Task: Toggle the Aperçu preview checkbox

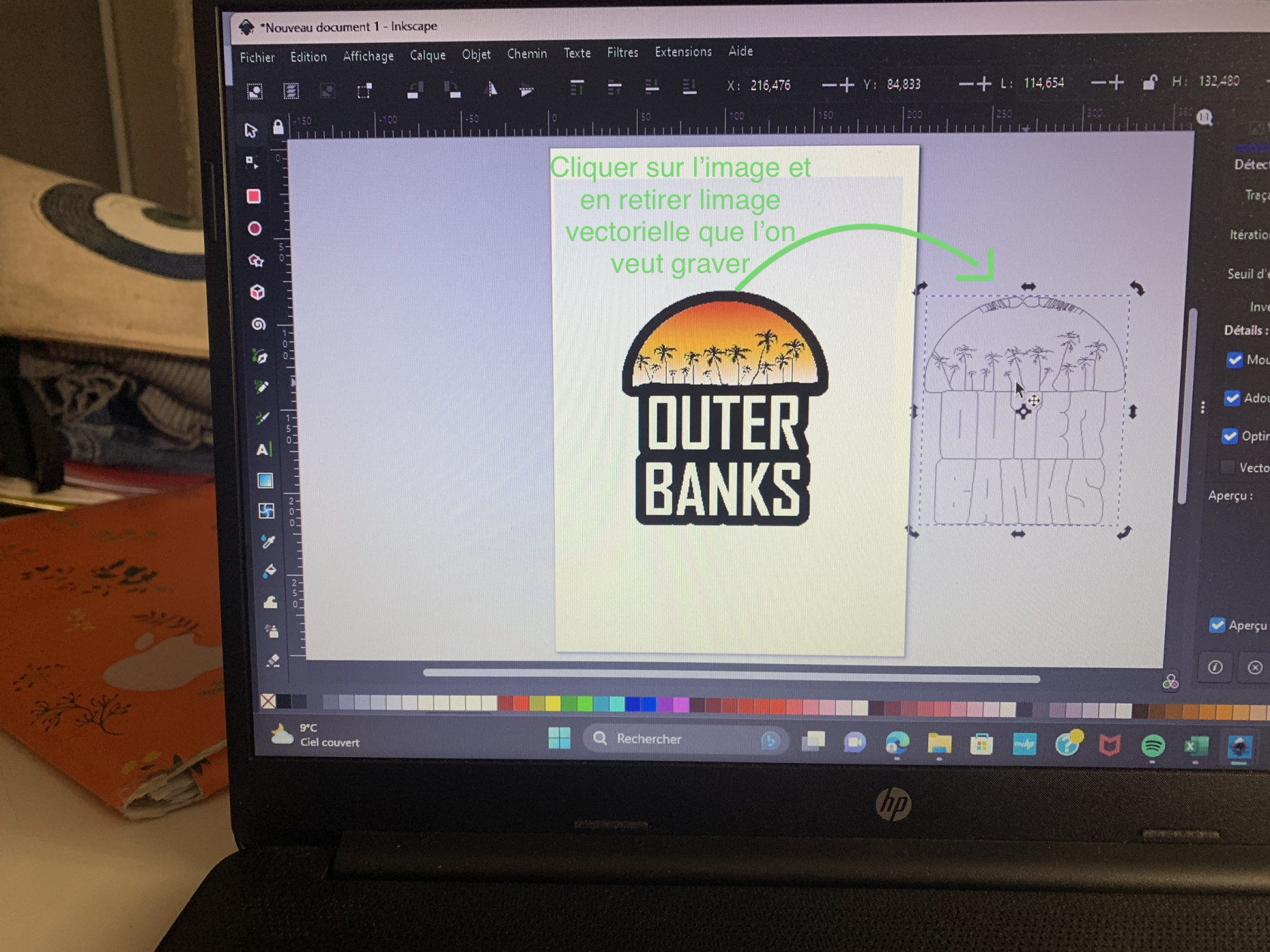Action: [x=1217, y=625]
